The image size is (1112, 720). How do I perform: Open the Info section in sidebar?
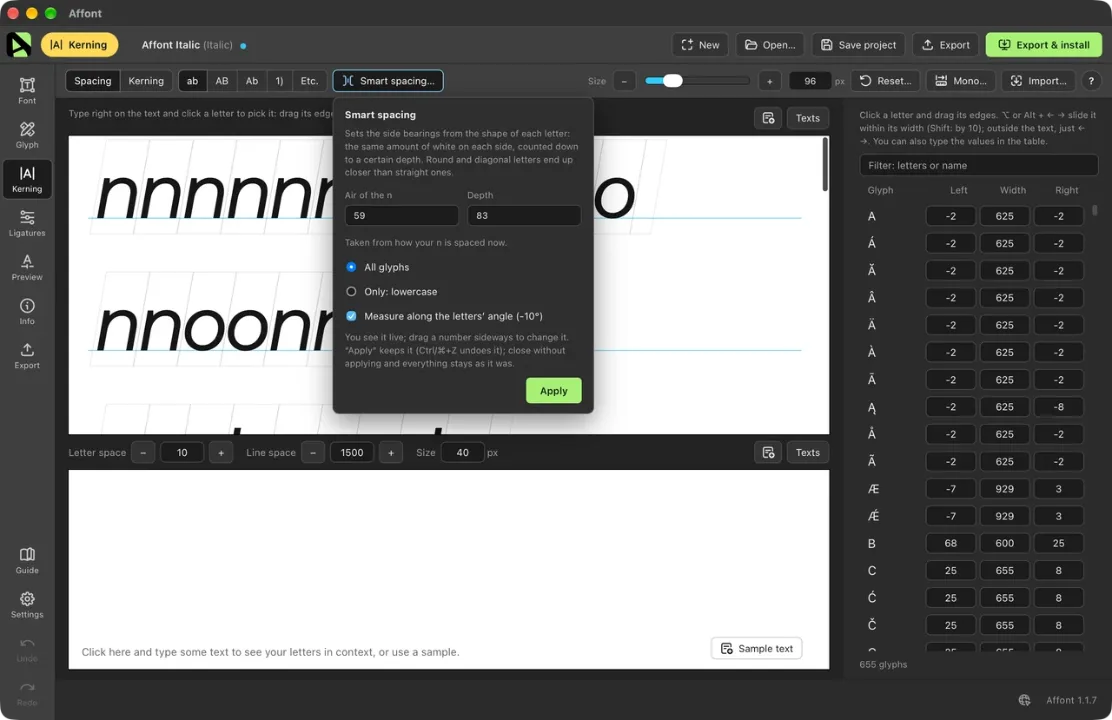pos(27,311)
